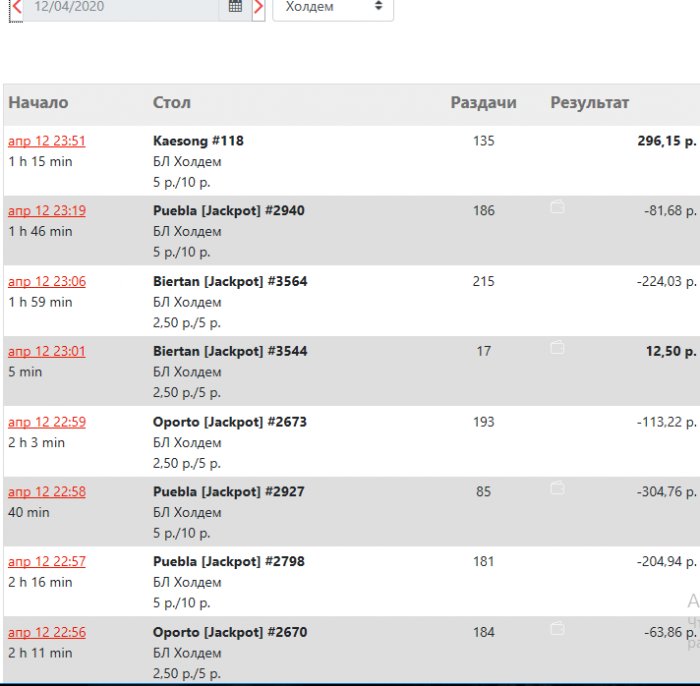This screenshot has height=686, width=700.
Task: Open session link апр 12 23:19
Action: point(47,211)
